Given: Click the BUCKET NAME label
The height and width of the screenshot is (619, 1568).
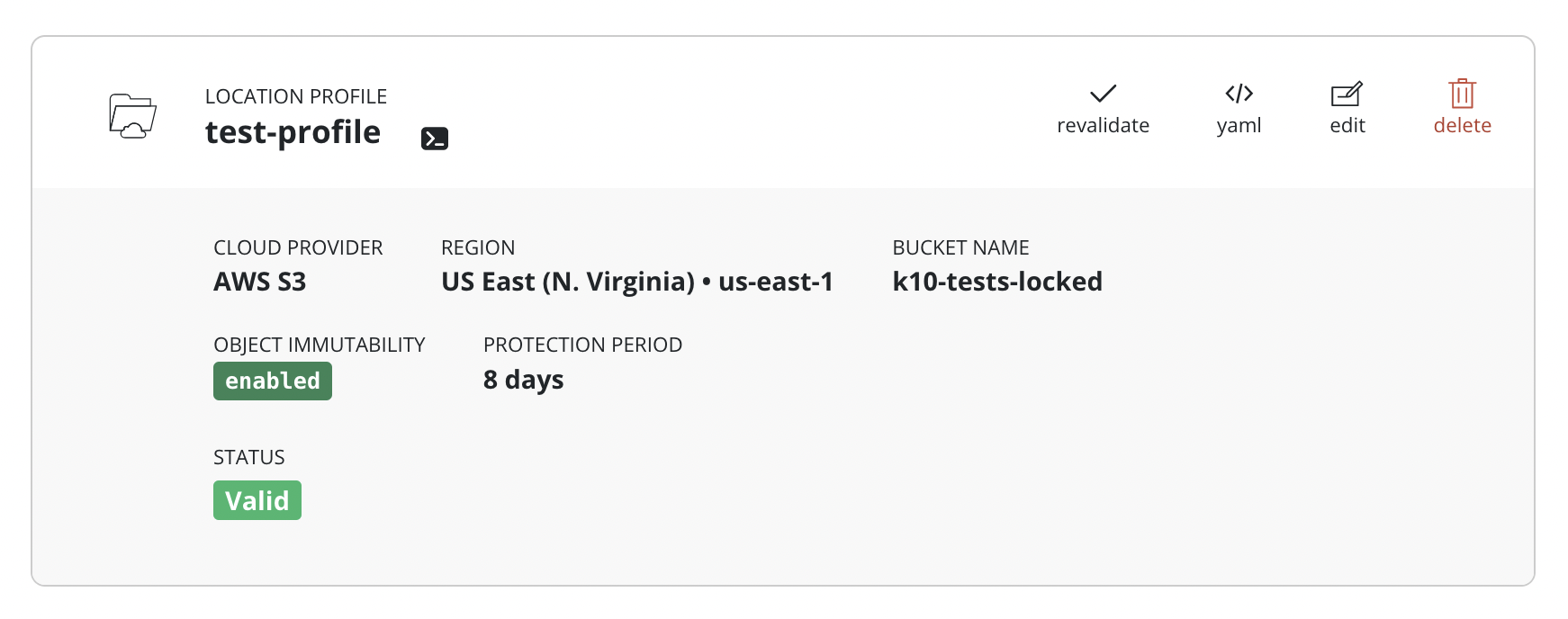Looking at the screenshot, I should pyautogui.click(x=960, y=247).
